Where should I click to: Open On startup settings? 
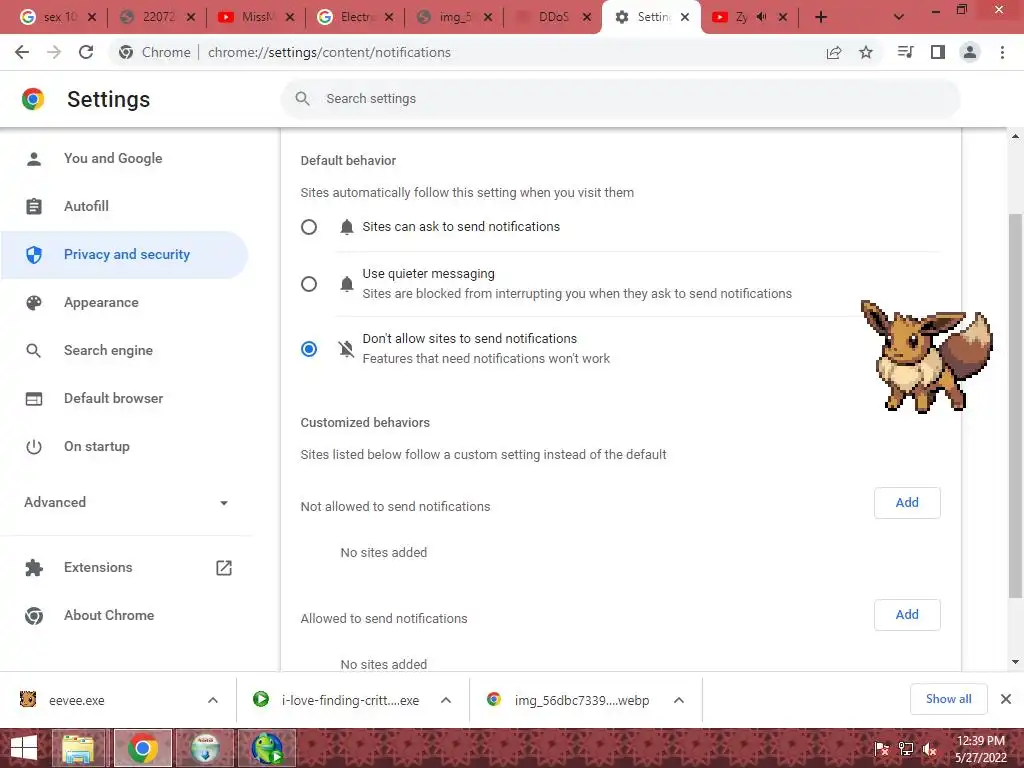pos(124,447)
